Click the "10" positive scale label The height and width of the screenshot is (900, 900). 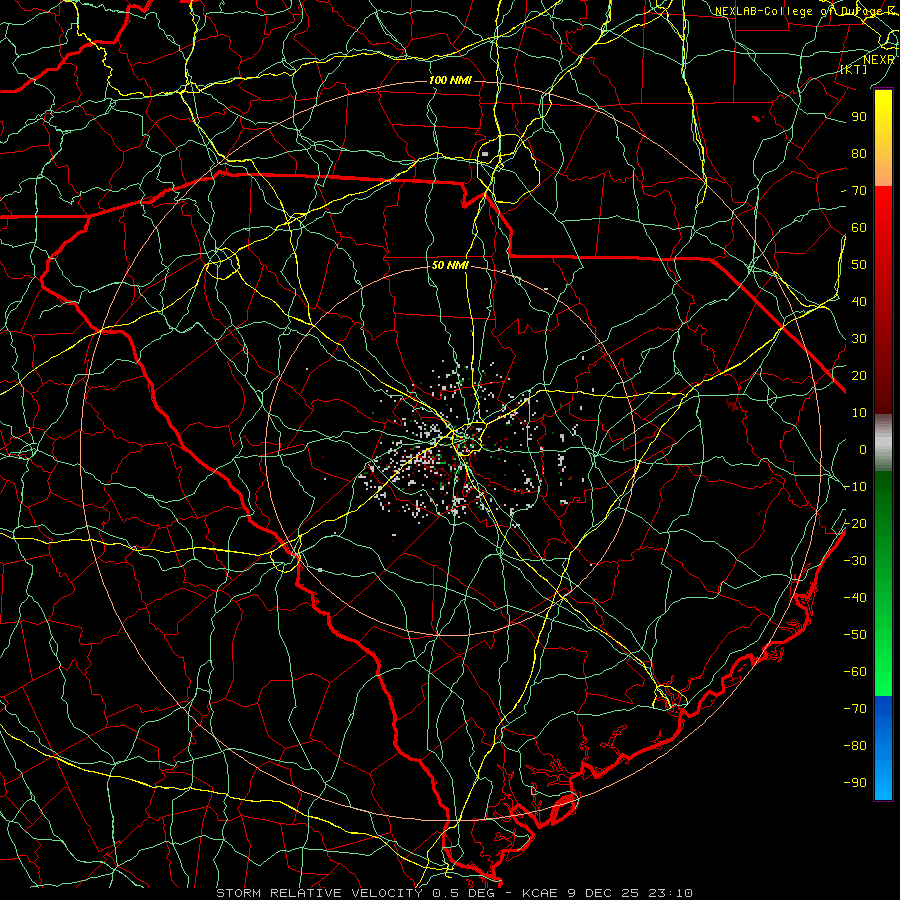click(x=859, y=413)
